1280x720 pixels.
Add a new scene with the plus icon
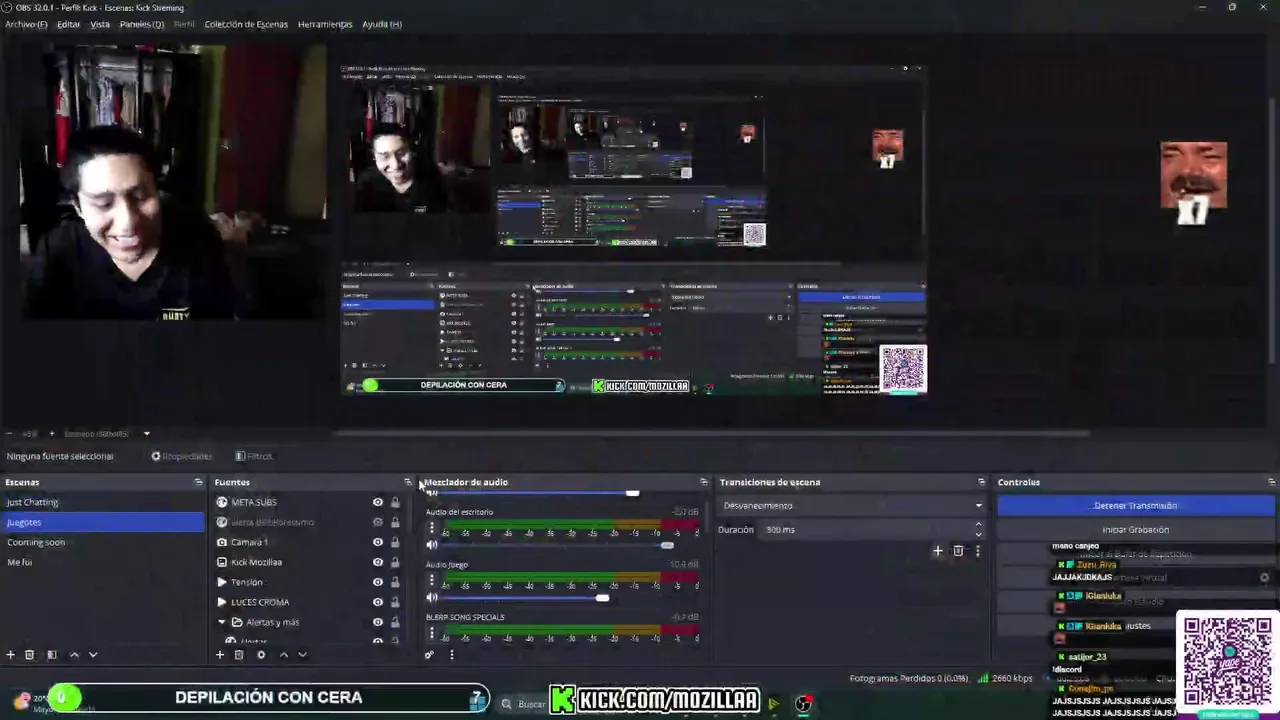pyautogui.click(x=11, y=655)
